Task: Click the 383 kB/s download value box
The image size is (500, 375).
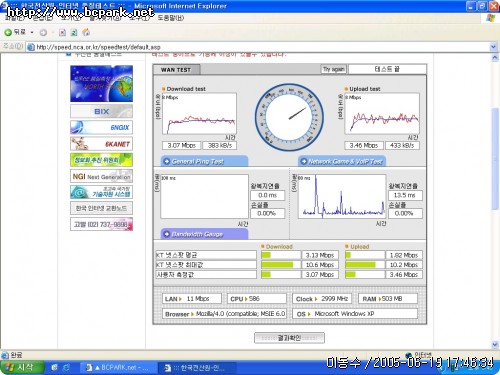Action: click(220, 145)
